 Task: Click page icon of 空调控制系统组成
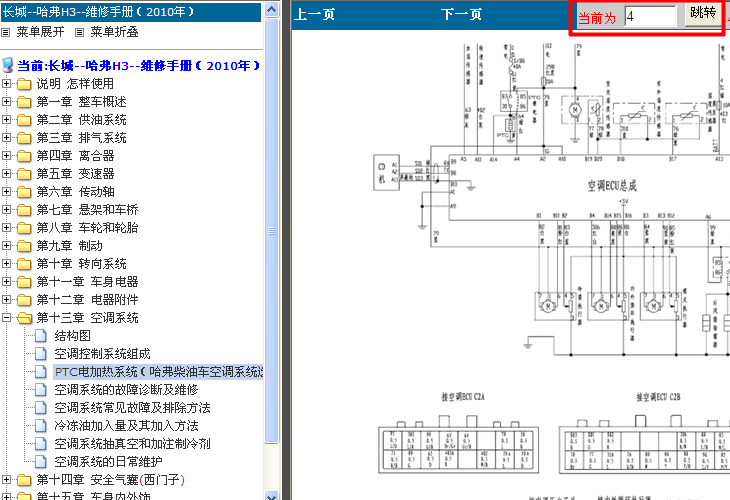coord(41,354)
